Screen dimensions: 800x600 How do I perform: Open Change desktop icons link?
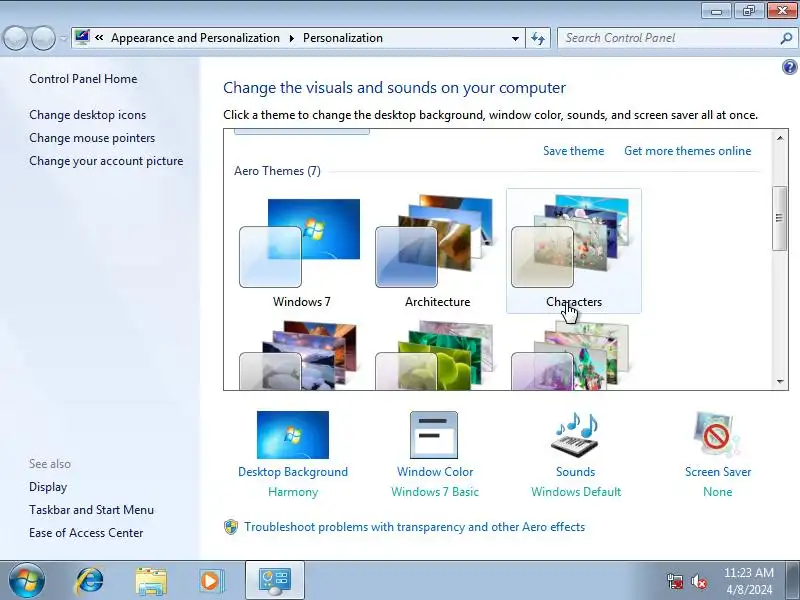[x=87, y=115]
